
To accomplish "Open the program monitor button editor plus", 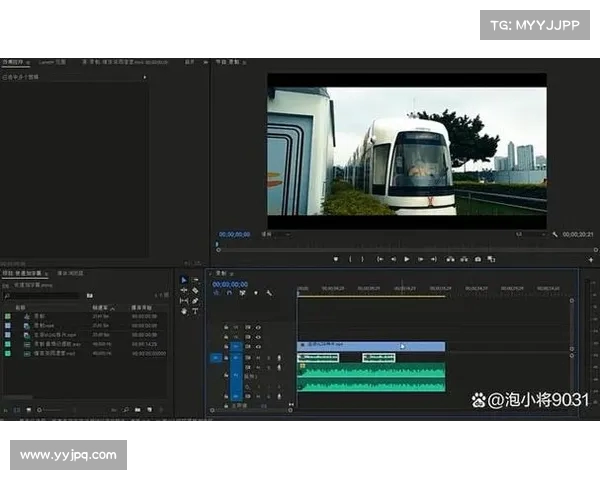I will coord(591,260).
